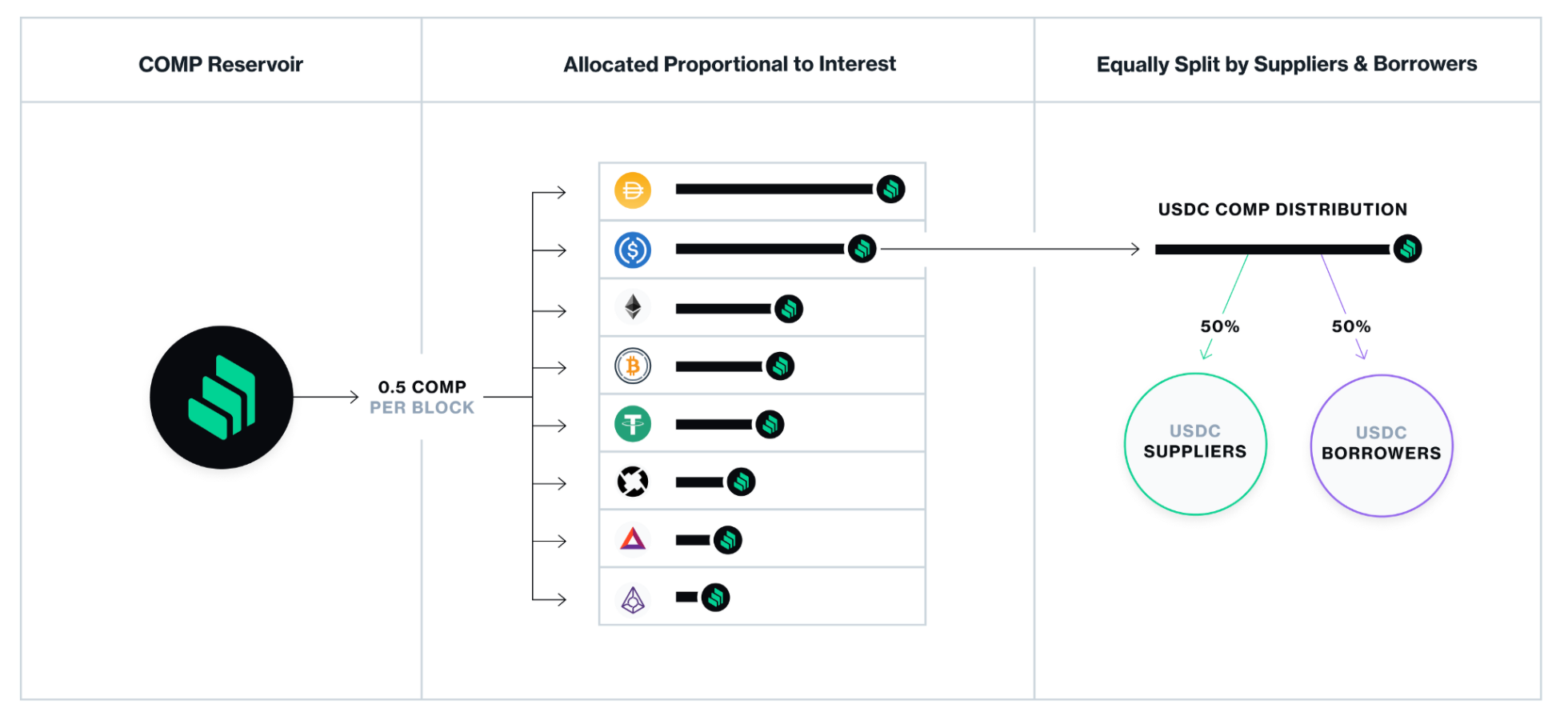Image resolution: width=1568 pixels, height=728 pixels.
Task: Click the 50% label above the Suppliers circle
Action: point(1219,326)
